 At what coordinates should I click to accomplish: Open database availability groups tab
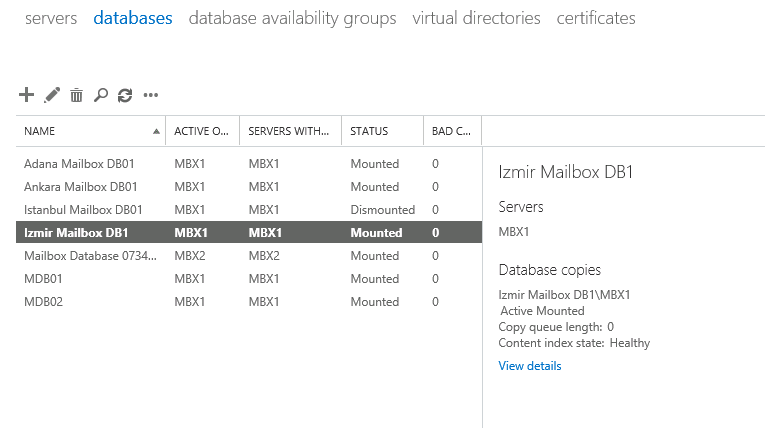[292, 19]
